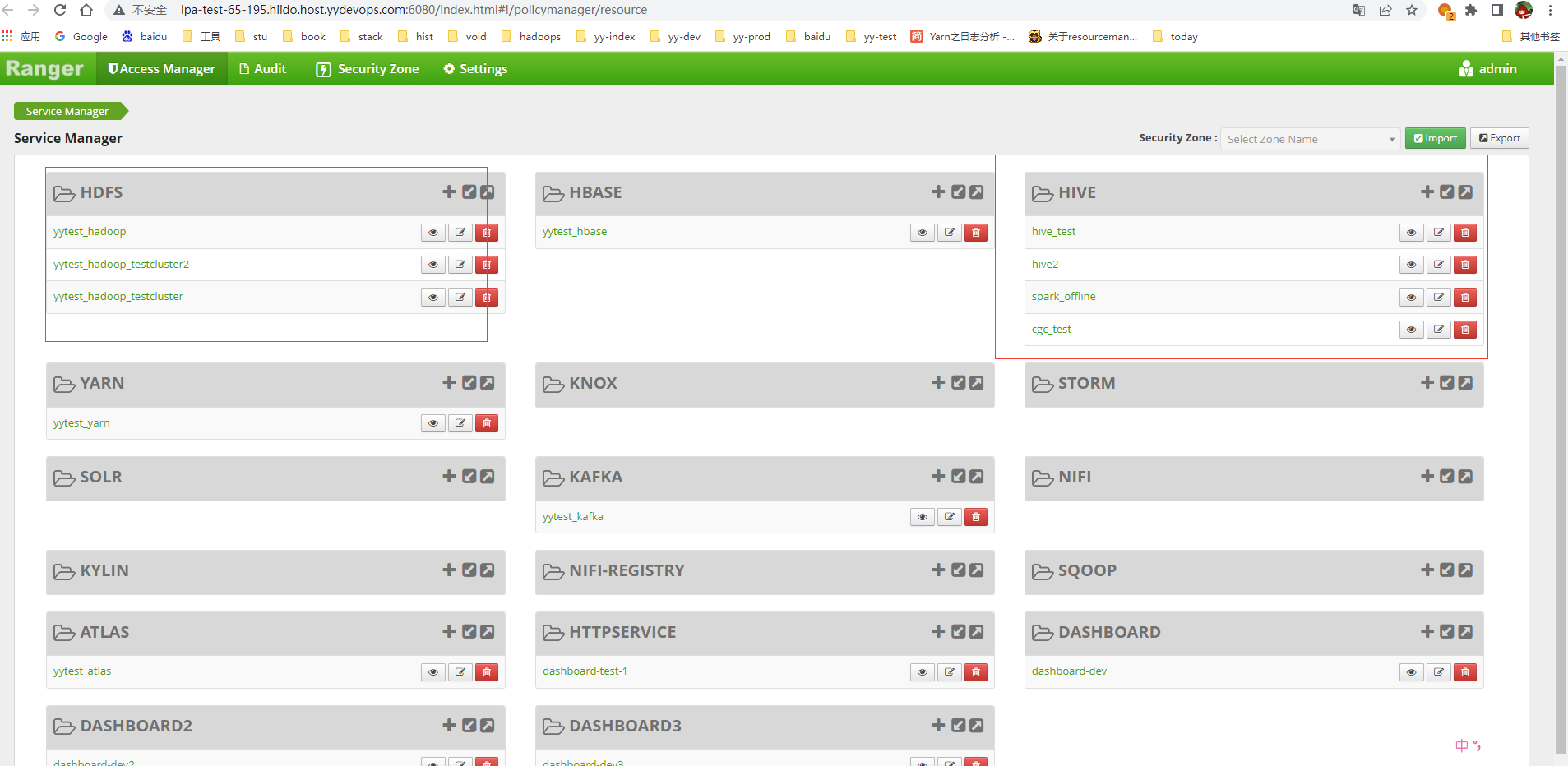Viewport: 1568px width, 766px height.
Task: Edit the yytest_atlas service
Action: point(460,672)
